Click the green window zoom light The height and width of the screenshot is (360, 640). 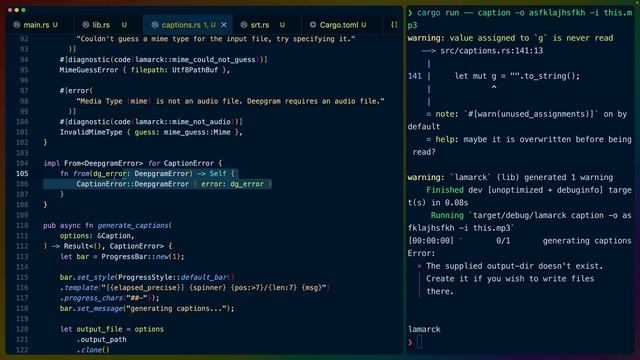pos(23,10)
